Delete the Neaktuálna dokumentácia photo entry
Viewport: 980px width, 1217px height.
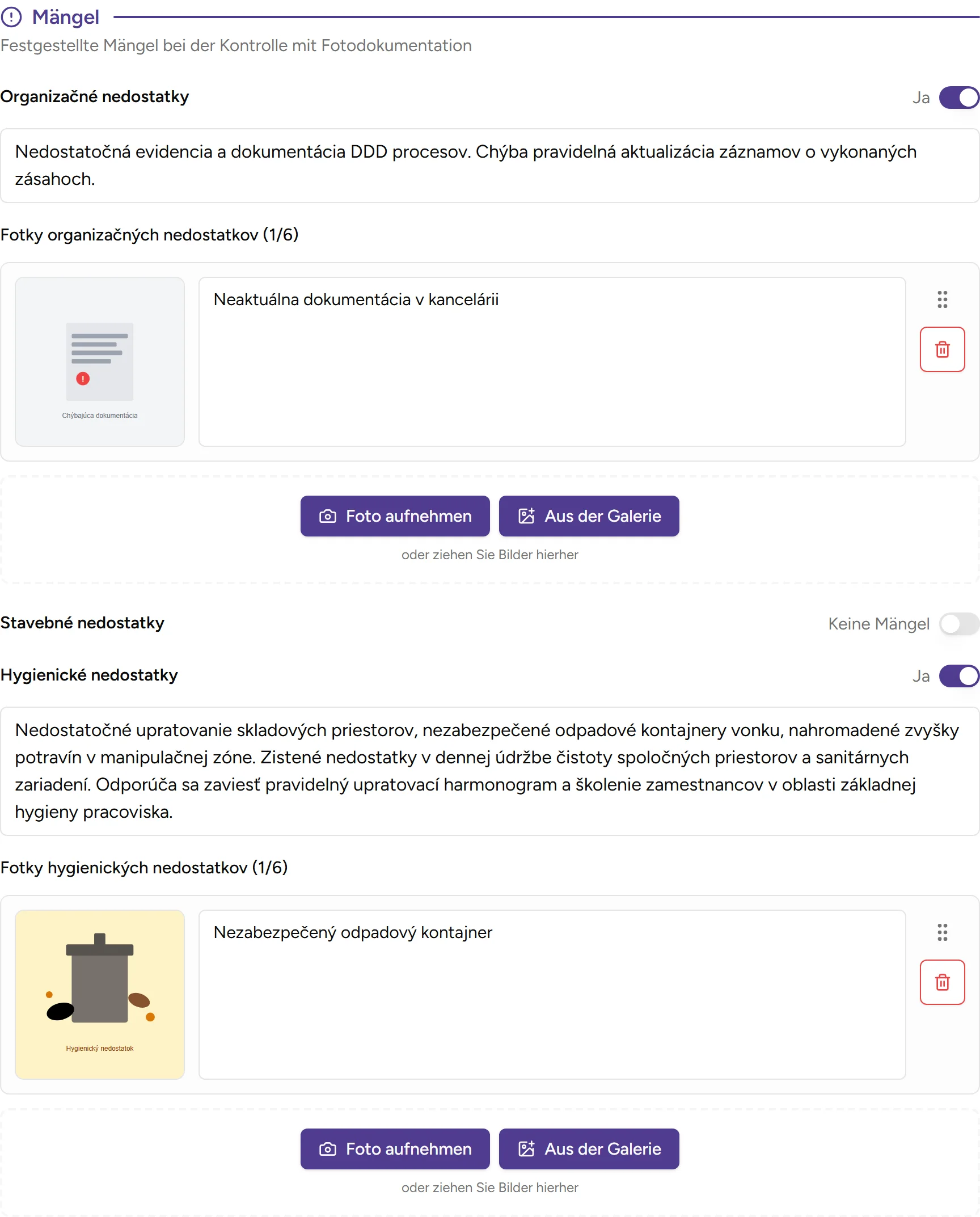point(942,349)
